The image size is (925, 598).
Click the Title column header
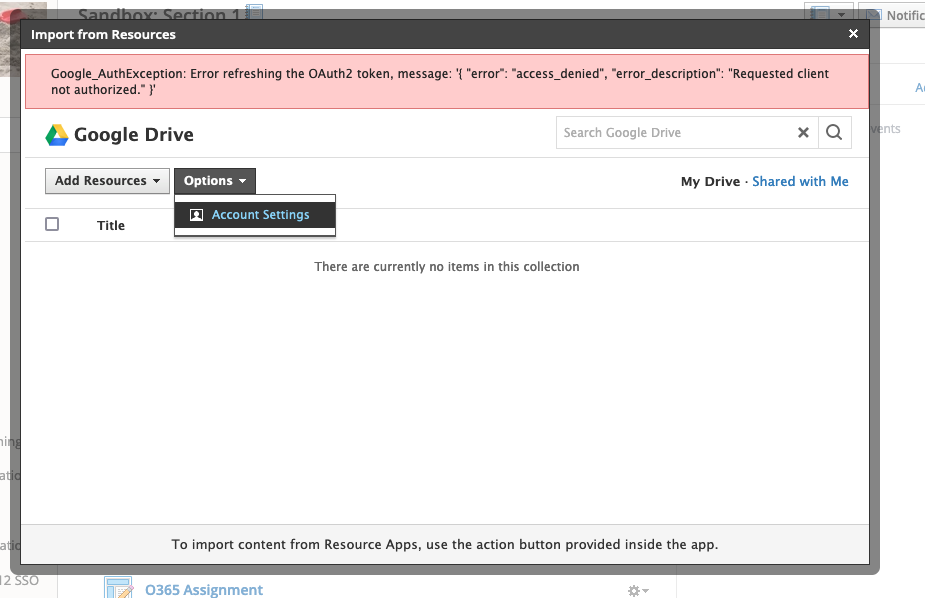(x=111, y=225)
